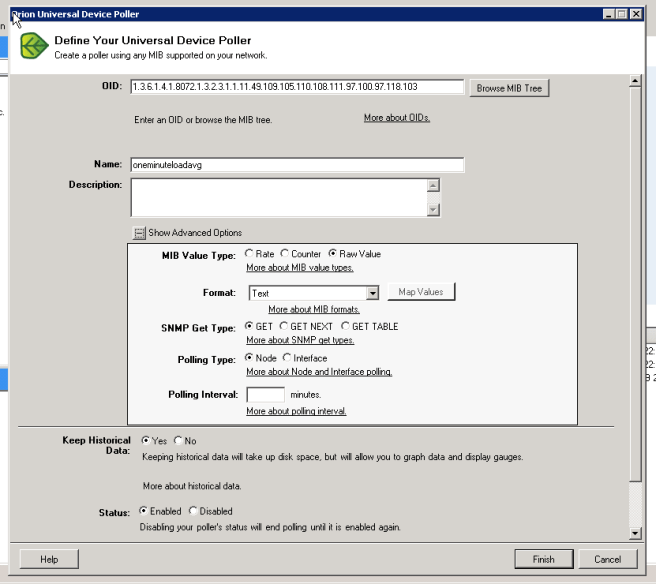
Task: Click the Browse MIB Tree button
Action: 509,88
